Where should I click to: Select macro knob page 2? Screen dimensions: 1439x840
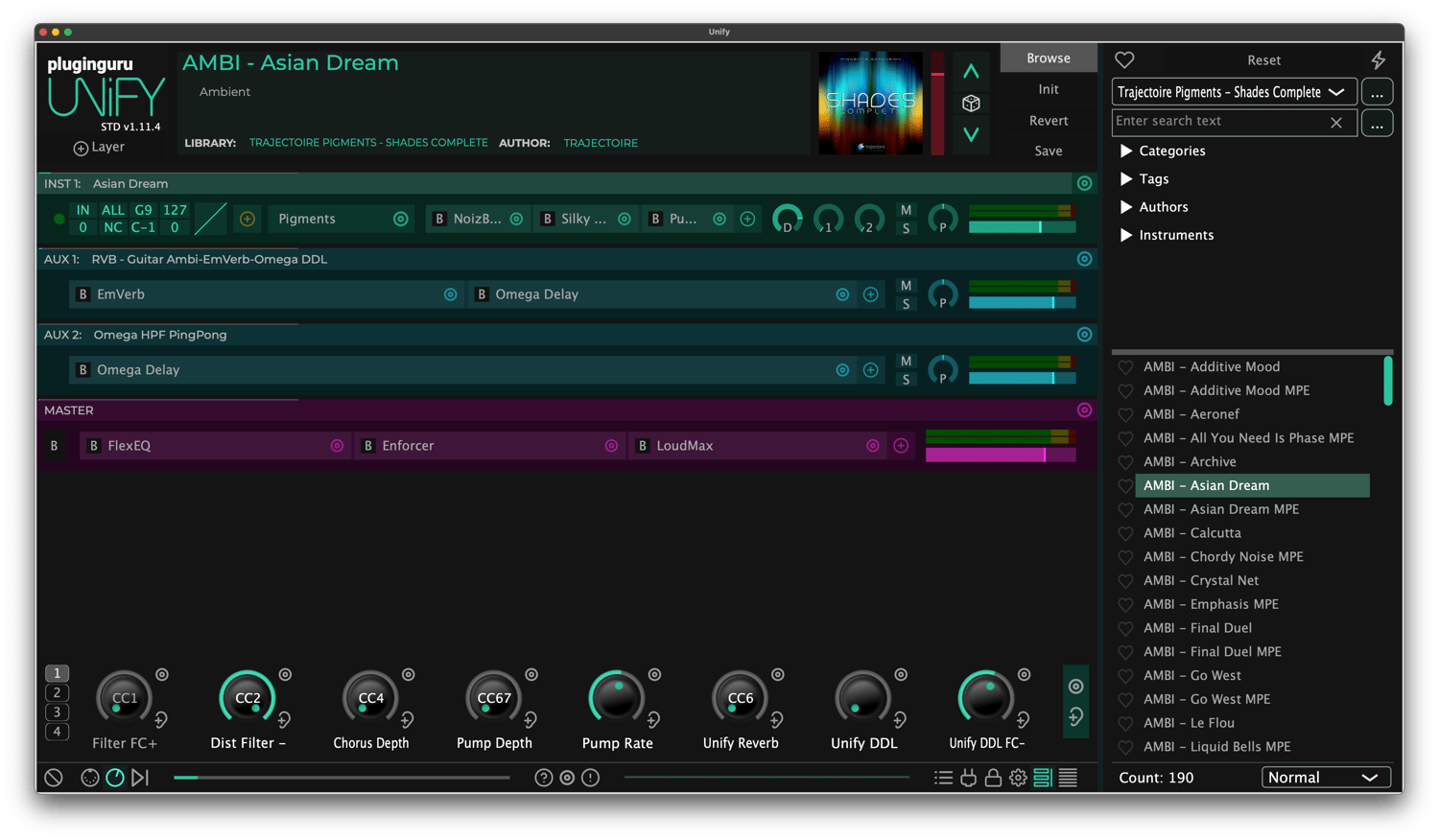(x=57, y=692)
